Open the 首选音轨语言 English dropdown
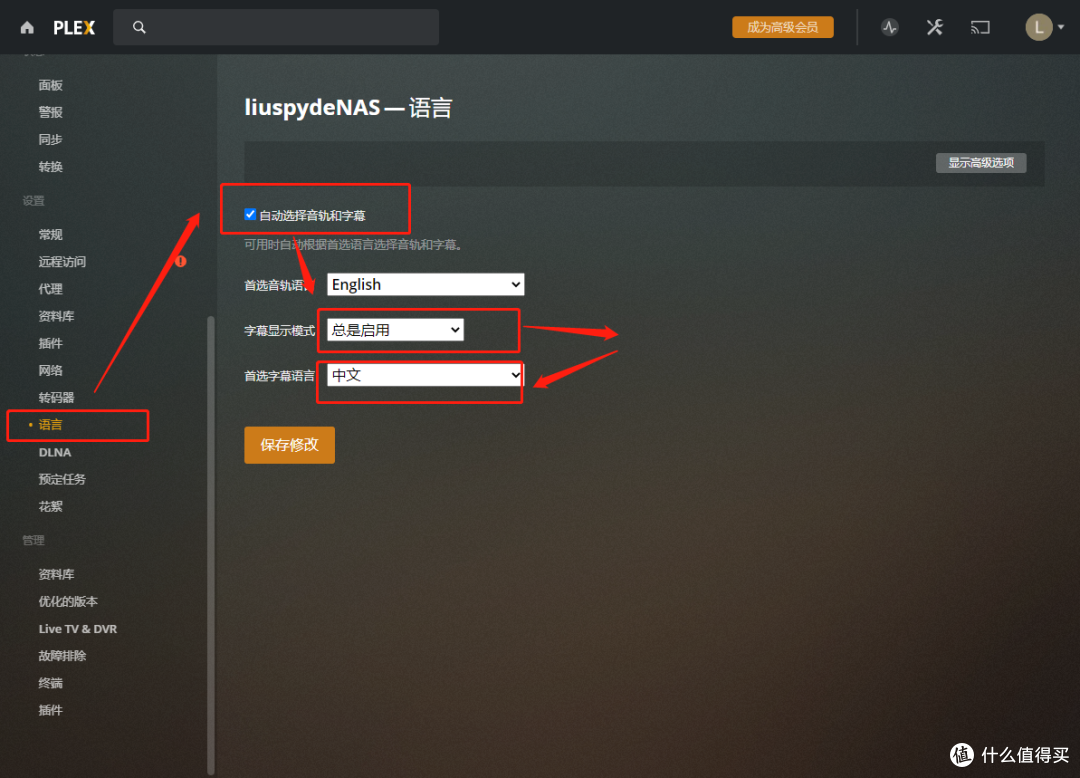The height and width of the screenshot is (778, 1080). coord(426,284)
